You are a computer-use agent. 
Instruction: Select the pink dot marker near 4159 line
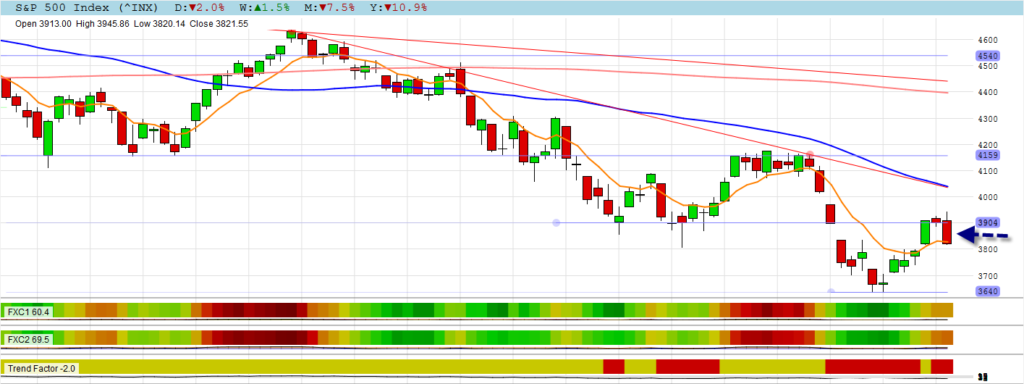pos(810,155)
